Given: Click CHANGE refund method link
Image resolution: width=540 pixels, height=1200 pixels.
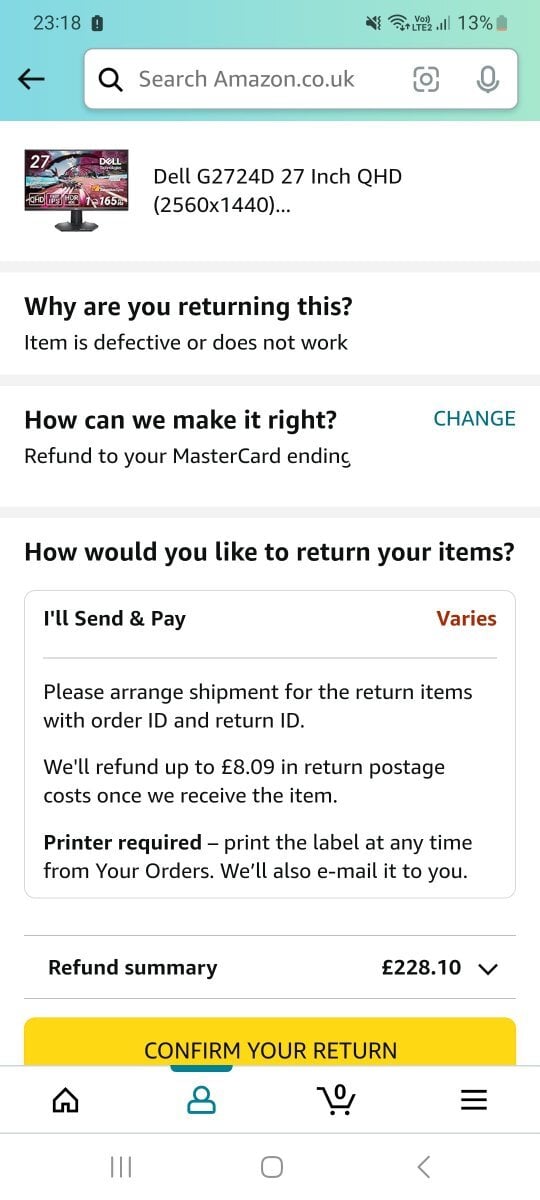Looking at the screenshot, I should coord(474,419).
